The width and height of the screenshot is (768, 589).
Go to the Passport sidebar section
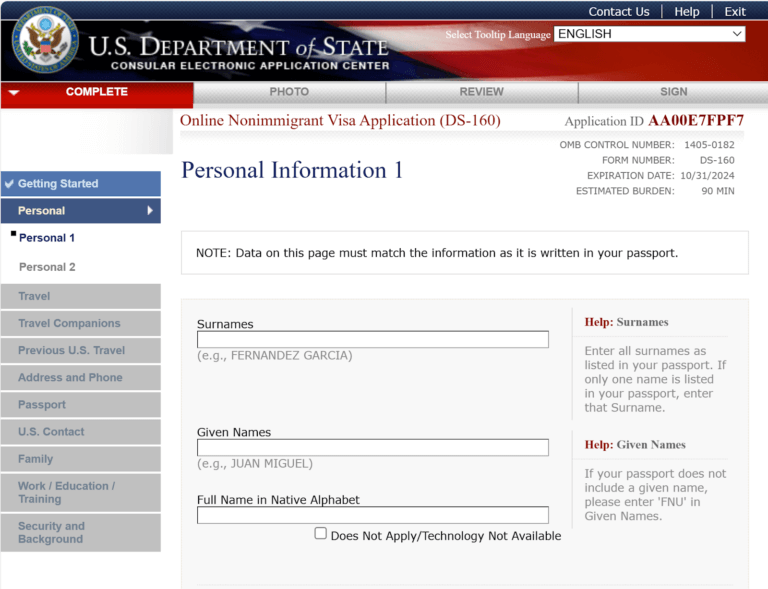click(42, 405)
